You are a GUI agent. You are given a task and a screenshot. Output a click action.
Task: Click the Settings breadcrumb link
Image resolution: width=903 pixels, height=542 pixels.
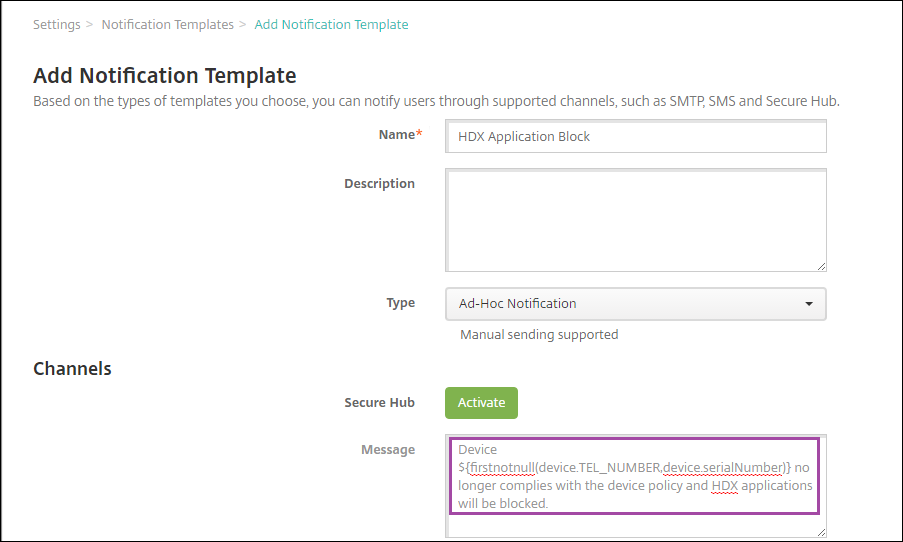point(56,24)
